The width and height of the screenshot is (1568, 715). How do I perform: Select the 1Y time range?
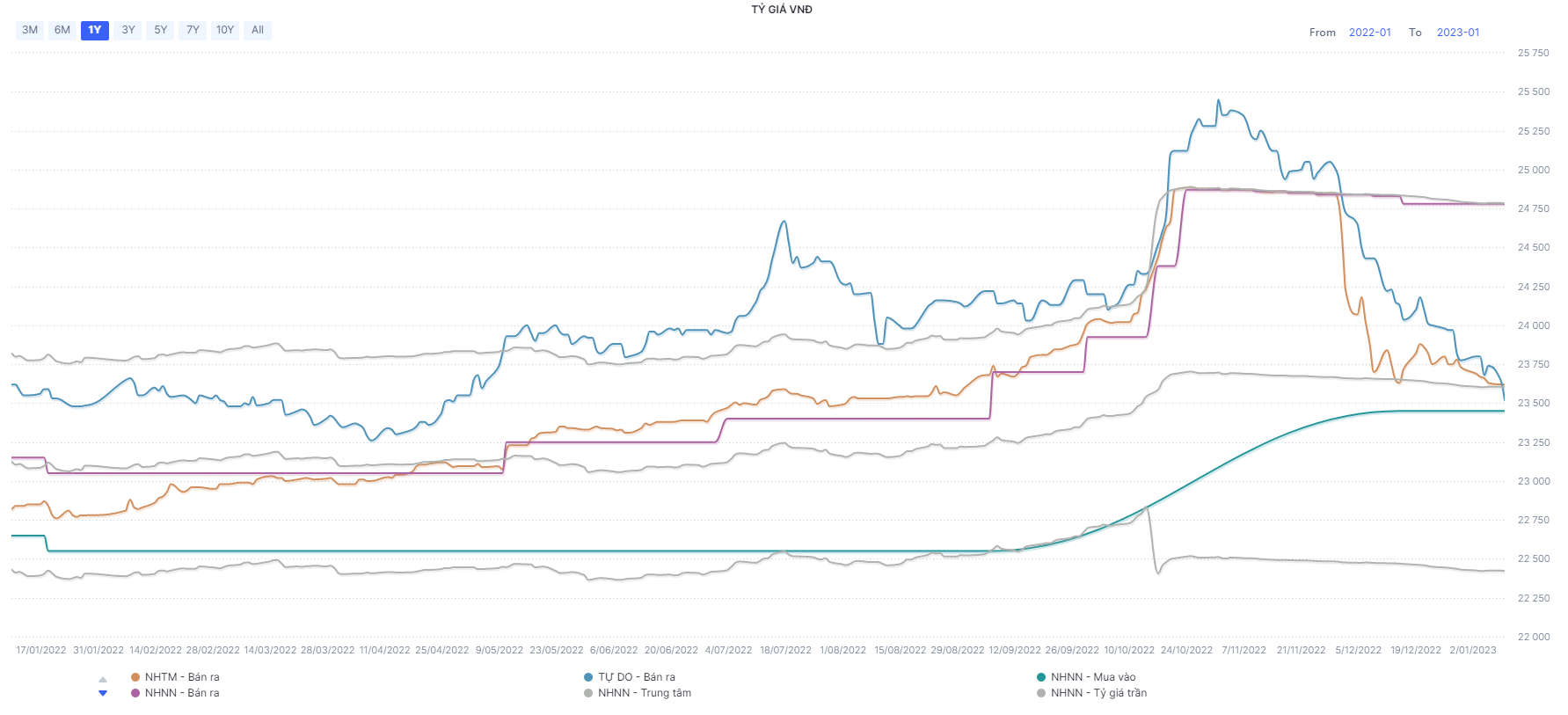[95, 30]
